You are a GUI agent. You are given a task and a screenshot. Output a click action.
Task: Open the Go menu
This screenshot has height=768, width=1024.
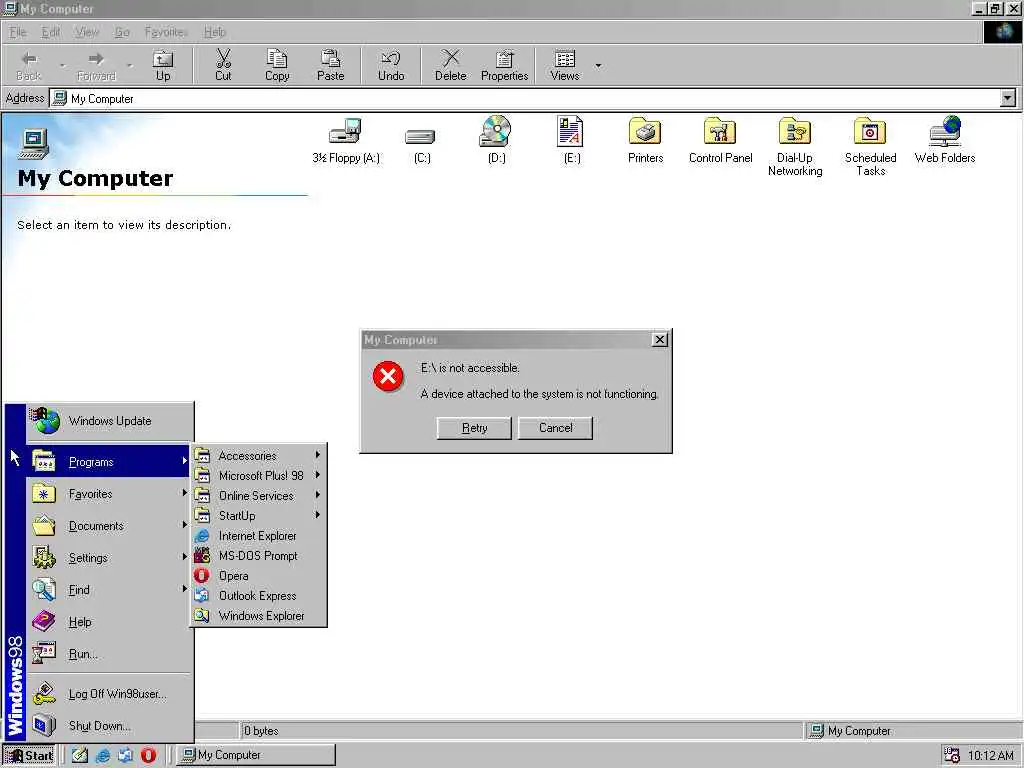tap(122, 32)
